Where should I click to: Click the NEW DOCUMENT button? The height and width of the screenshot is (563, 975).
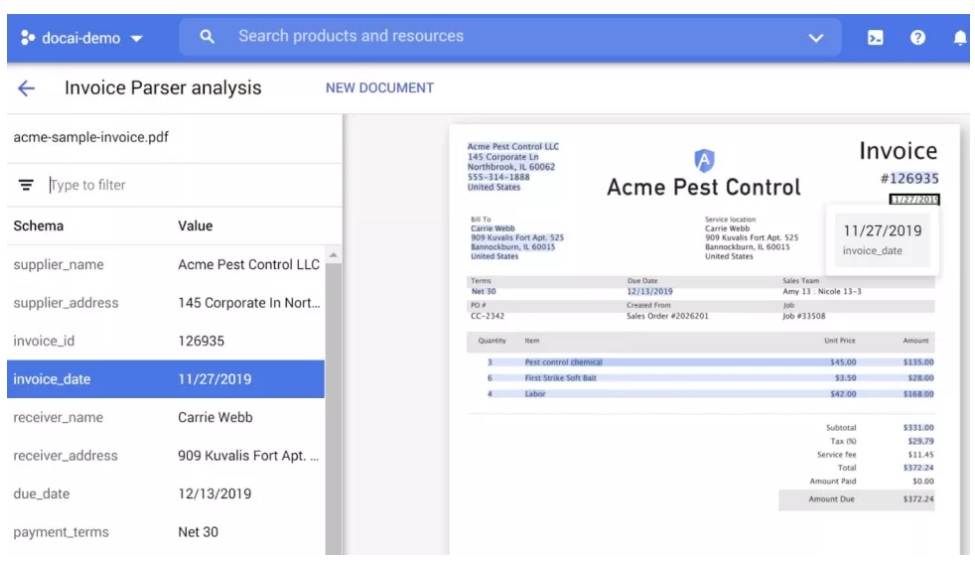pos(379,88)
